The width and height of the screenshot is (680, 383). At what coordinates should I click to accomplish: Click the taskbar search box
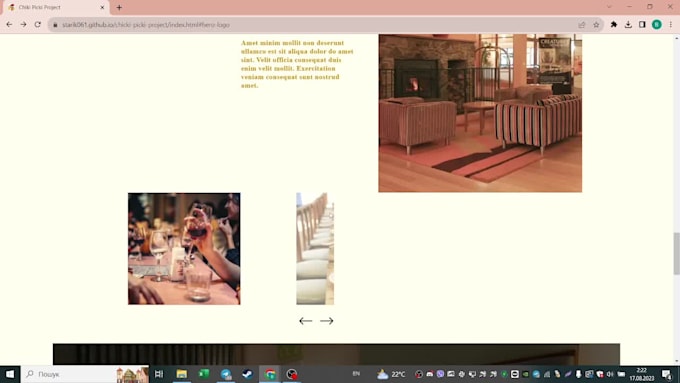(x=85, y=374)
